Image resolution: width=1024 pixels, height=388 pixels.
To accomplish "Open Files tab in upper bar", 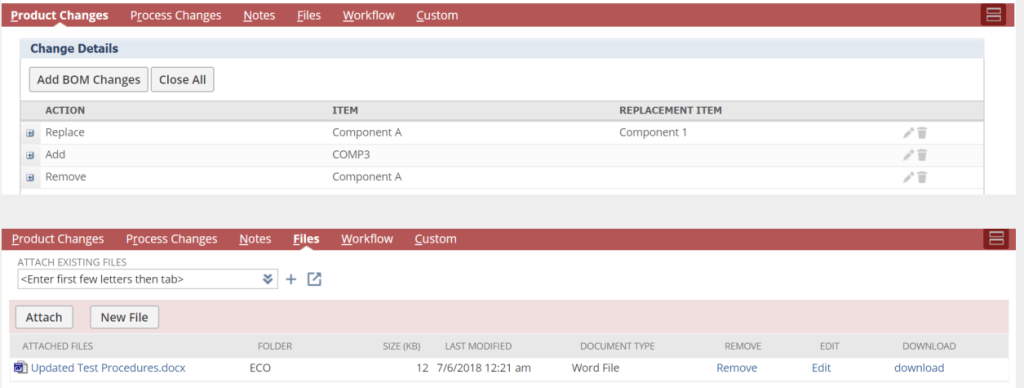I will [309, 15].
